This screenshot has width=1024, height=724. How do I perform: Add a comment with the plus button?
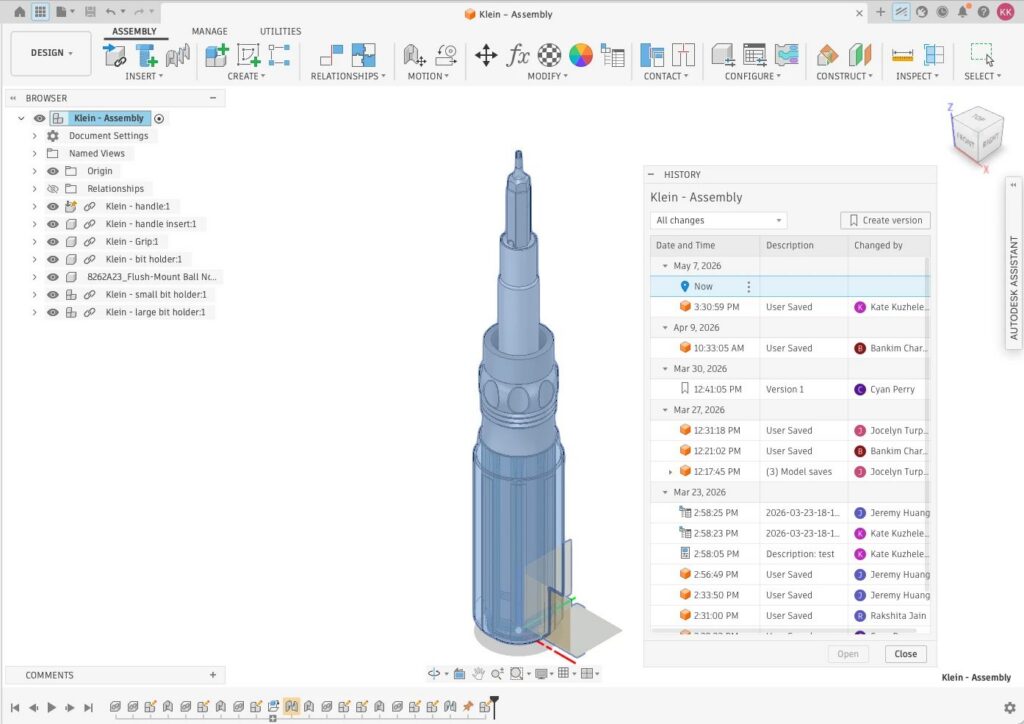213,675
